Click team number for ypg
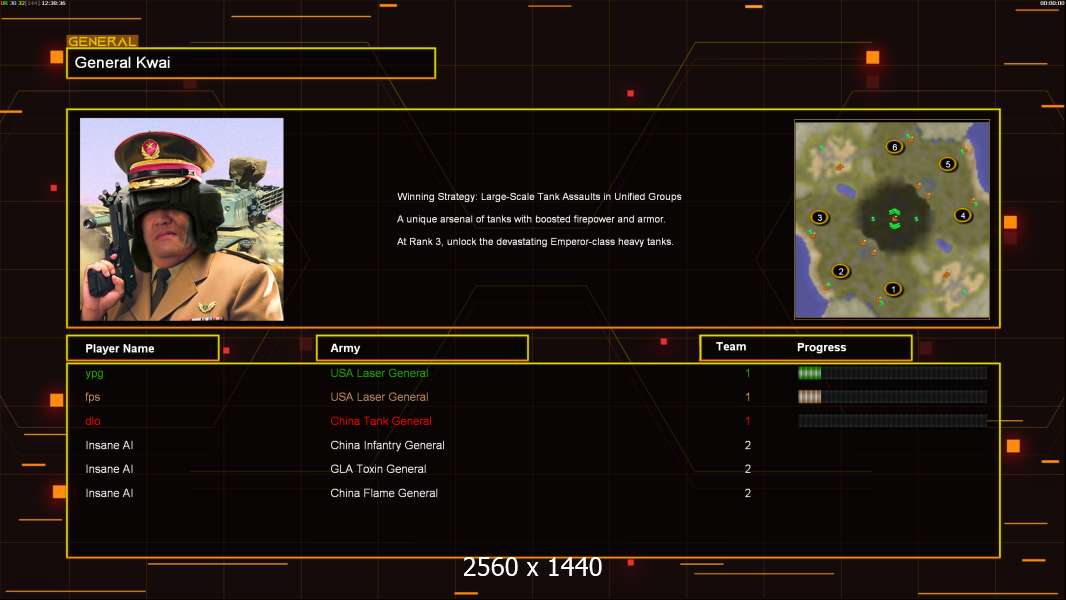 [x=748, y=373]
